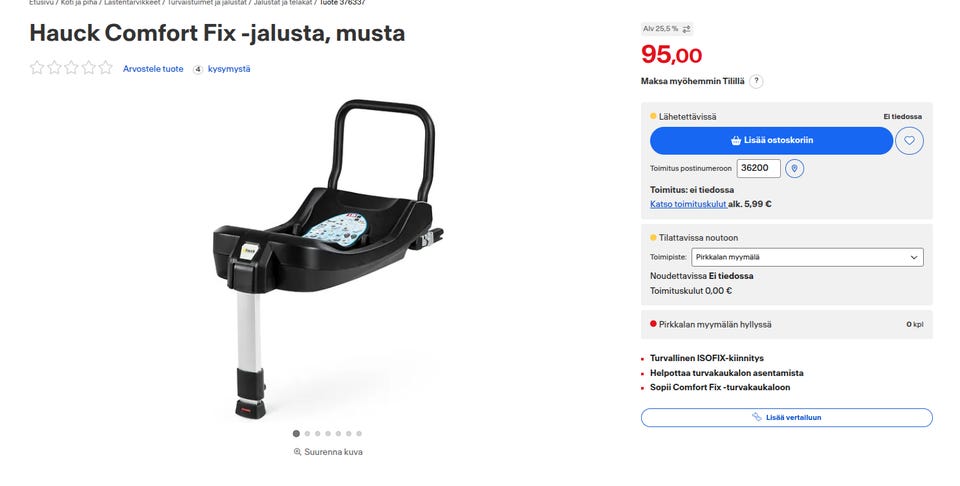The image size is (960, 486).
Task: Click the postal code field with 36200
Action: pyautogui.click(x=759, y=168)
